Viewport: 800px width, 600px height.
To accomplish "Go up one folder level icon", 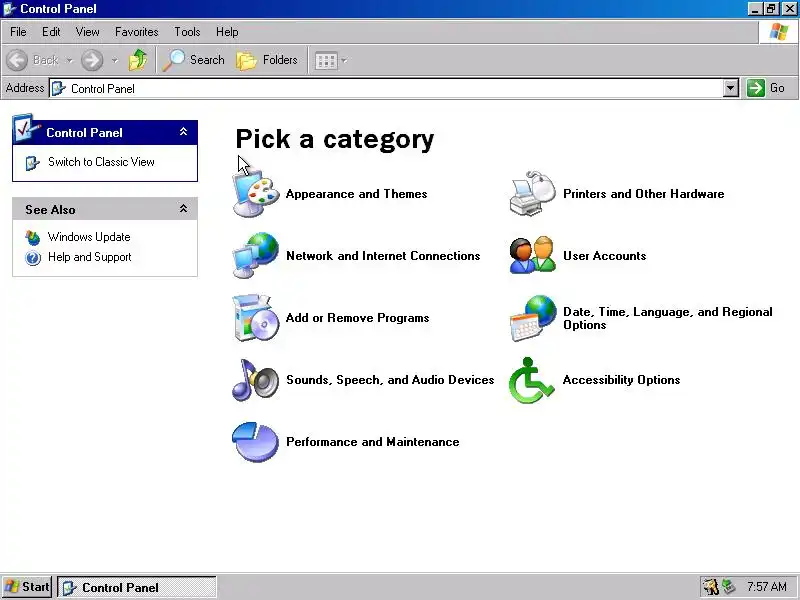I will (138, 60).
